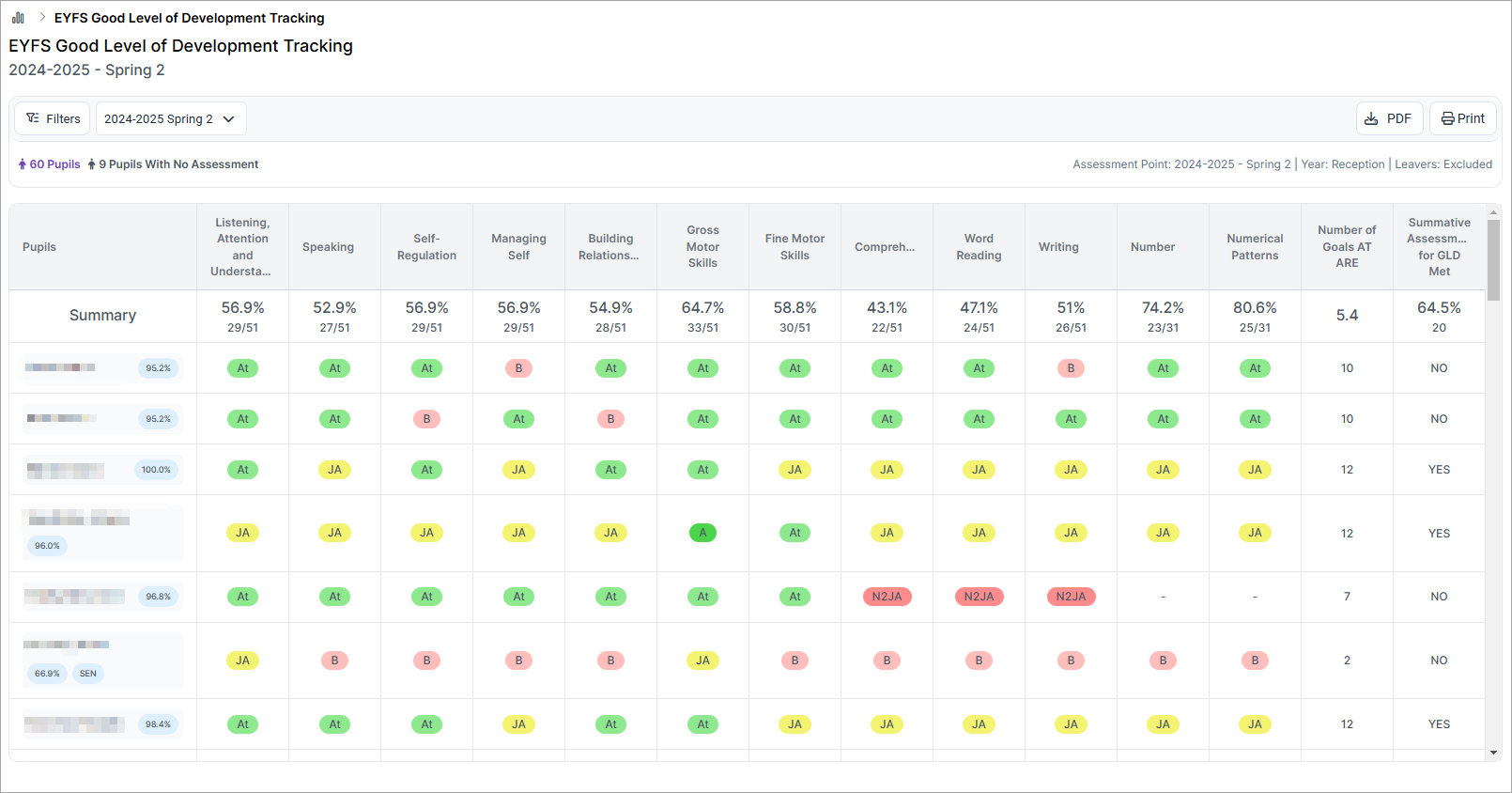Click the SEN tag on the pupil row
Screen dimensions: 1512x793
coord(87,674)
